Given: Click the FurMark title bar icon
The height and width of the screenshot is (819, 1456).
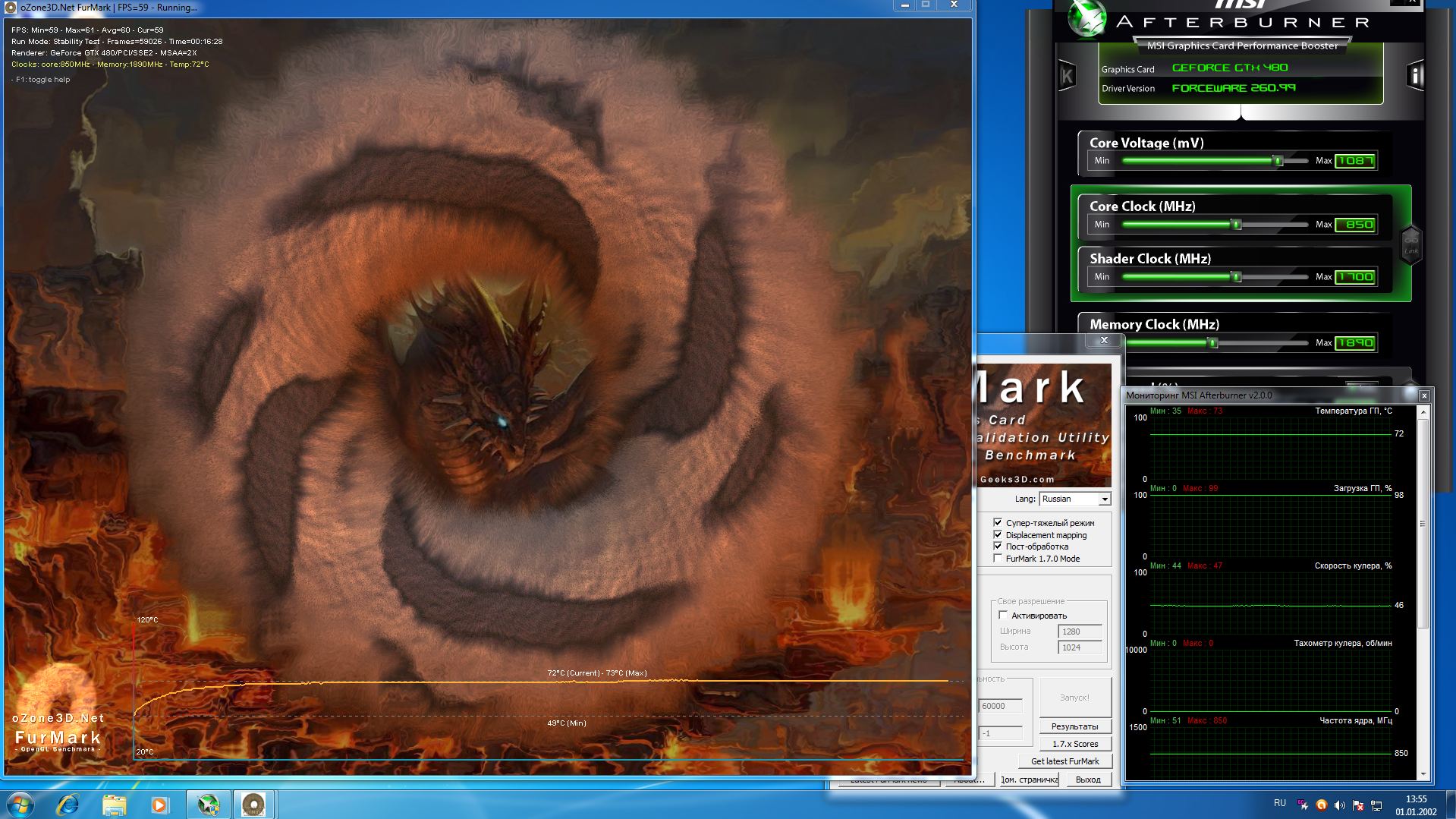Looking at the screenshot, I should point(11,7).
